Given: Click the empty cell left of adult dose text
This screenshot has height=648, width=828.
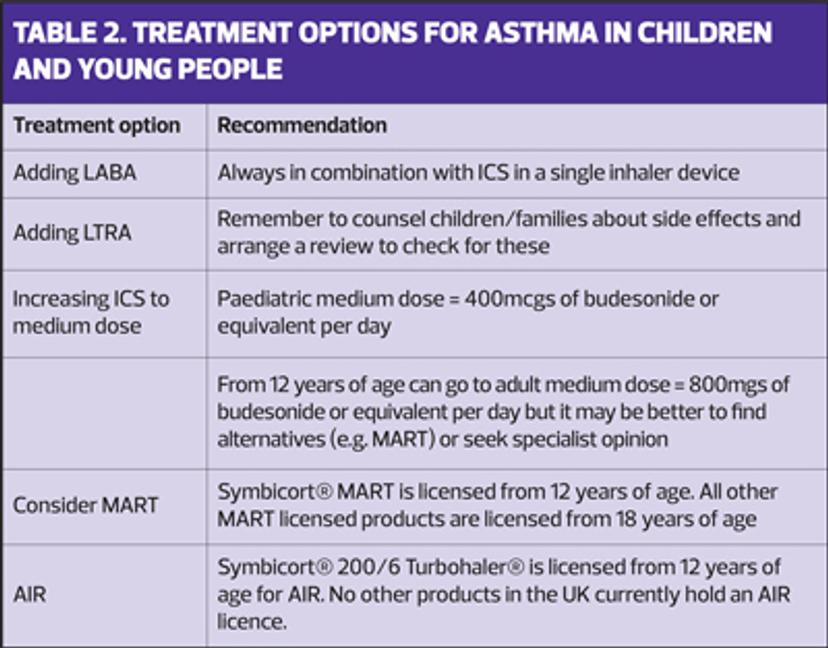Looking at the screenshot, I should (x=105, y=413).
